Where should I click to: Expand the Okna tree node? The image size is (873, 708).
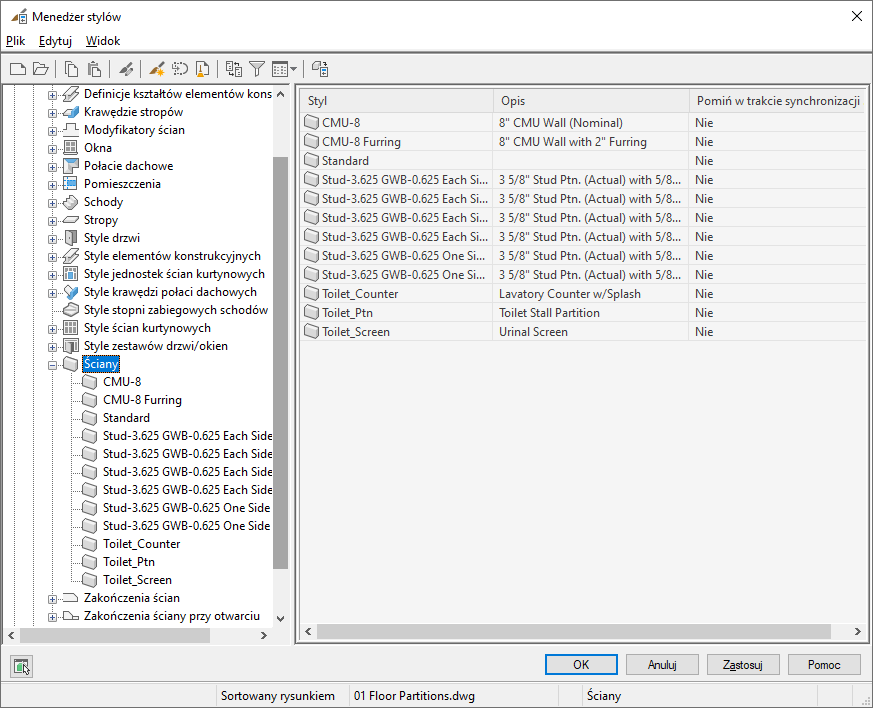pyautogui.click(x=52, y=149)
